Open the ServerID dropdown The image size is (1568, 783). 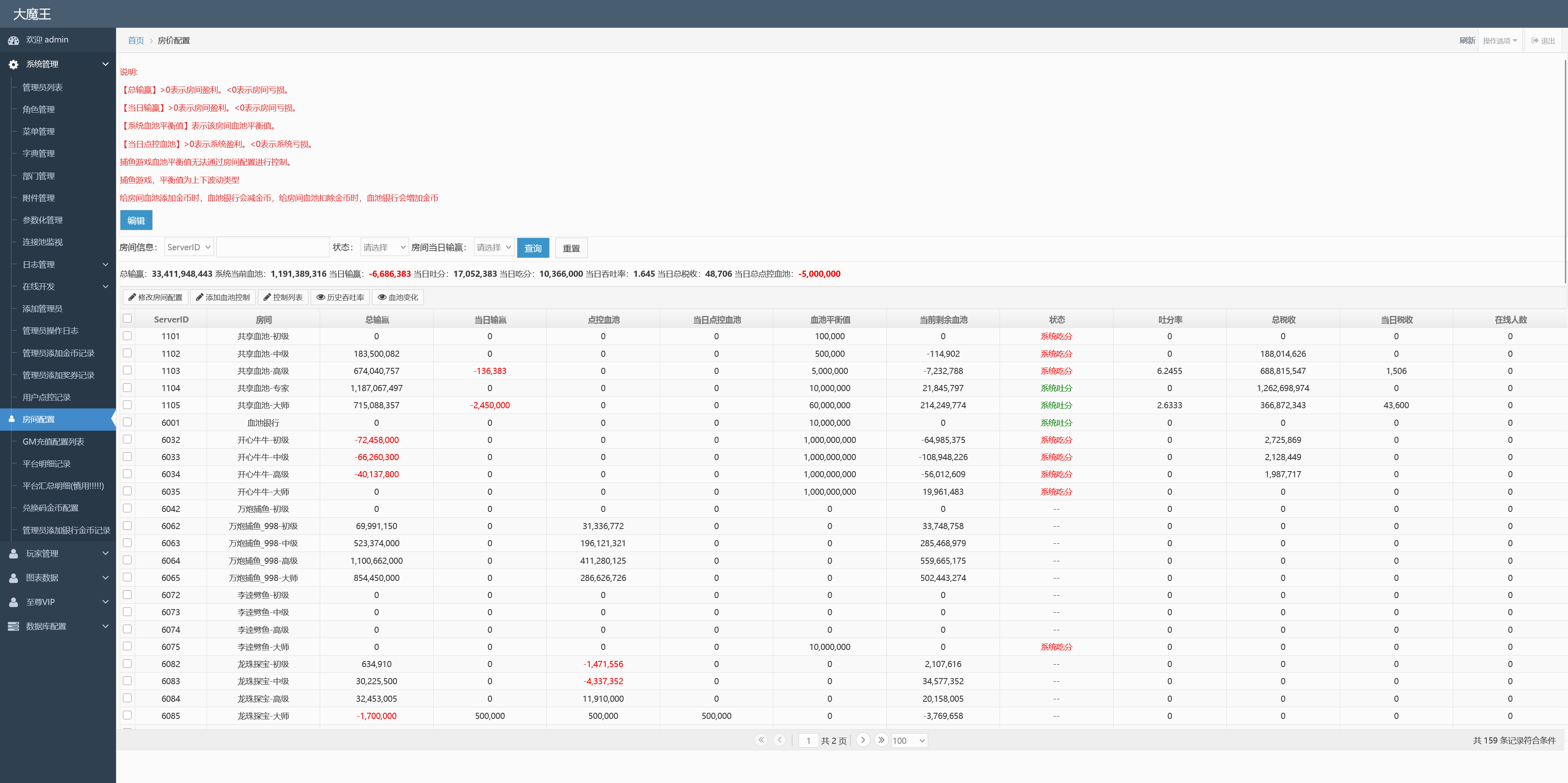pos(189,247)
